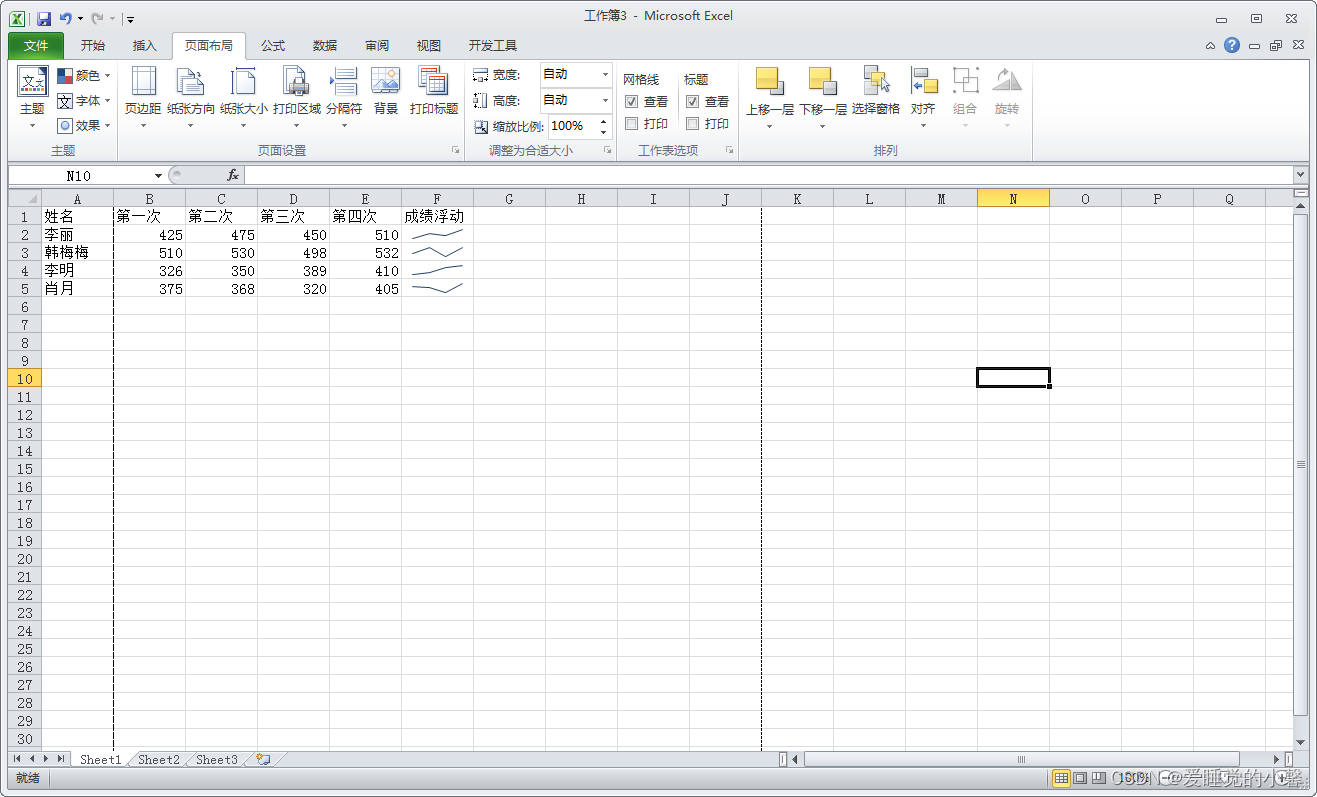Decrease 缩放比例 scale with down spinner
Screen dimensions: 1317x797
(x=604, y=132)
